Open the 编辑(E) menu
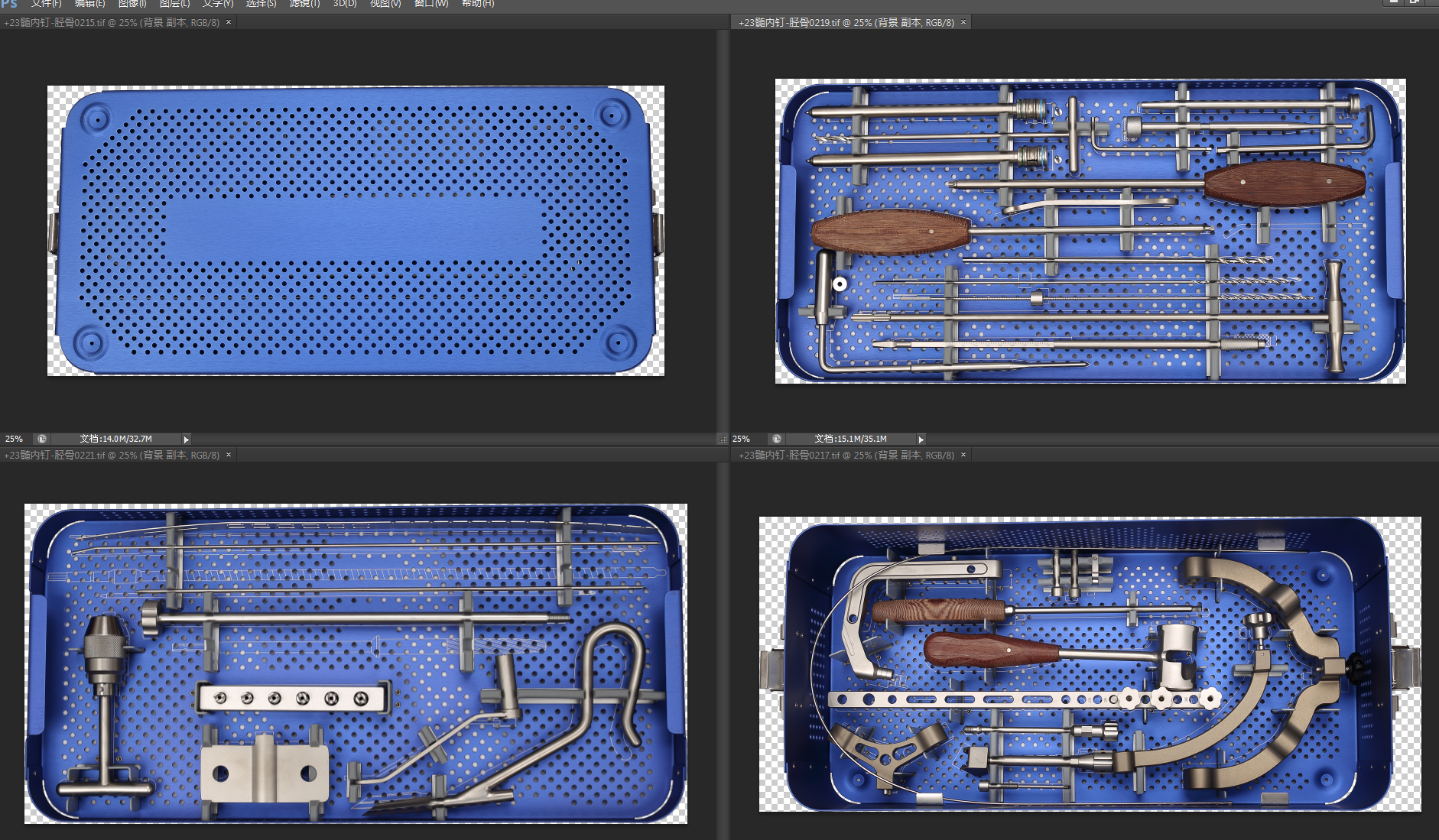1439x840 pixels. coord(89,3)
